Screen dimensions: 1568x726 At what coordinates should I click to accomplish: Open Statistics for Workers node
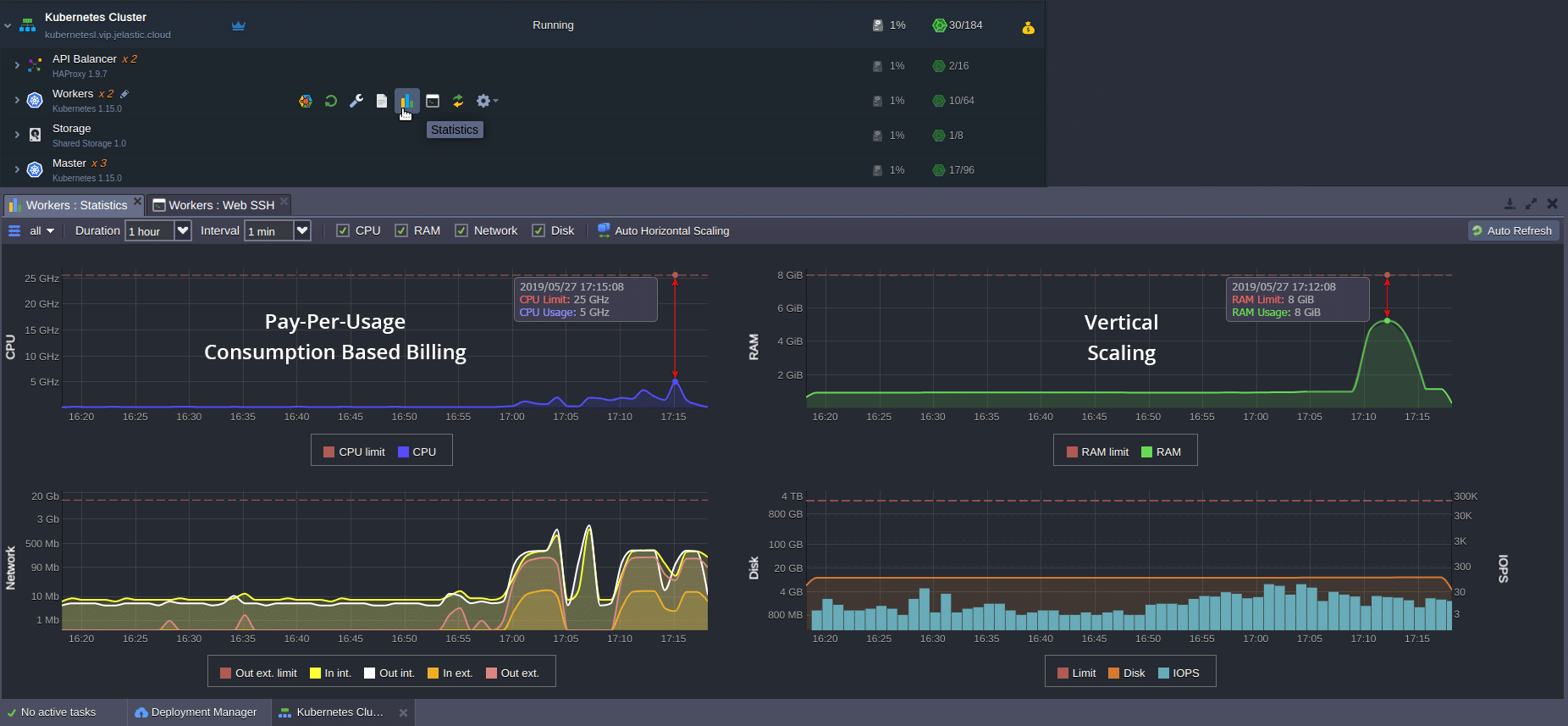click(x=406, y=101)
